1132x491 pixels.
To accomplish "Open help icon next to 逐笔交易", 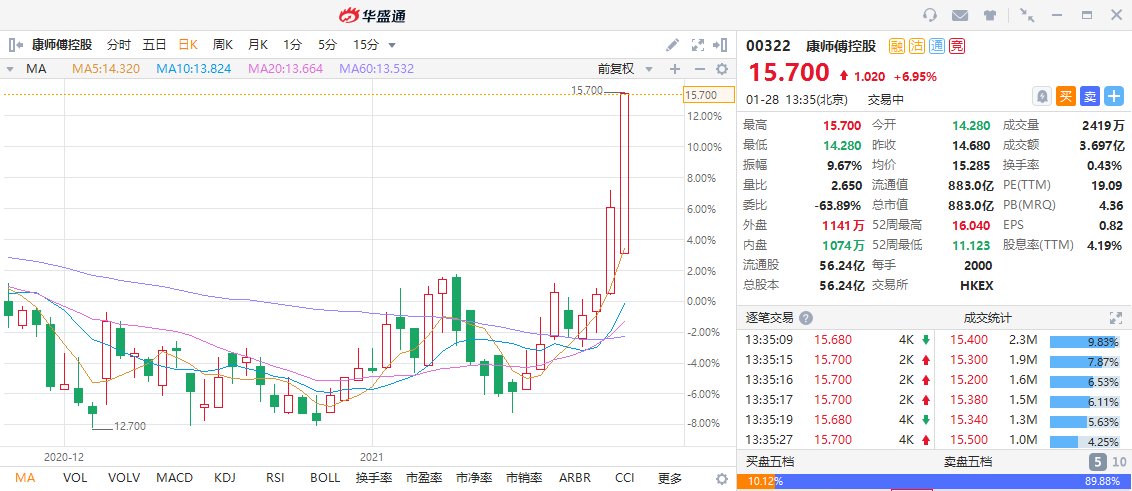I will coord(806,318).
